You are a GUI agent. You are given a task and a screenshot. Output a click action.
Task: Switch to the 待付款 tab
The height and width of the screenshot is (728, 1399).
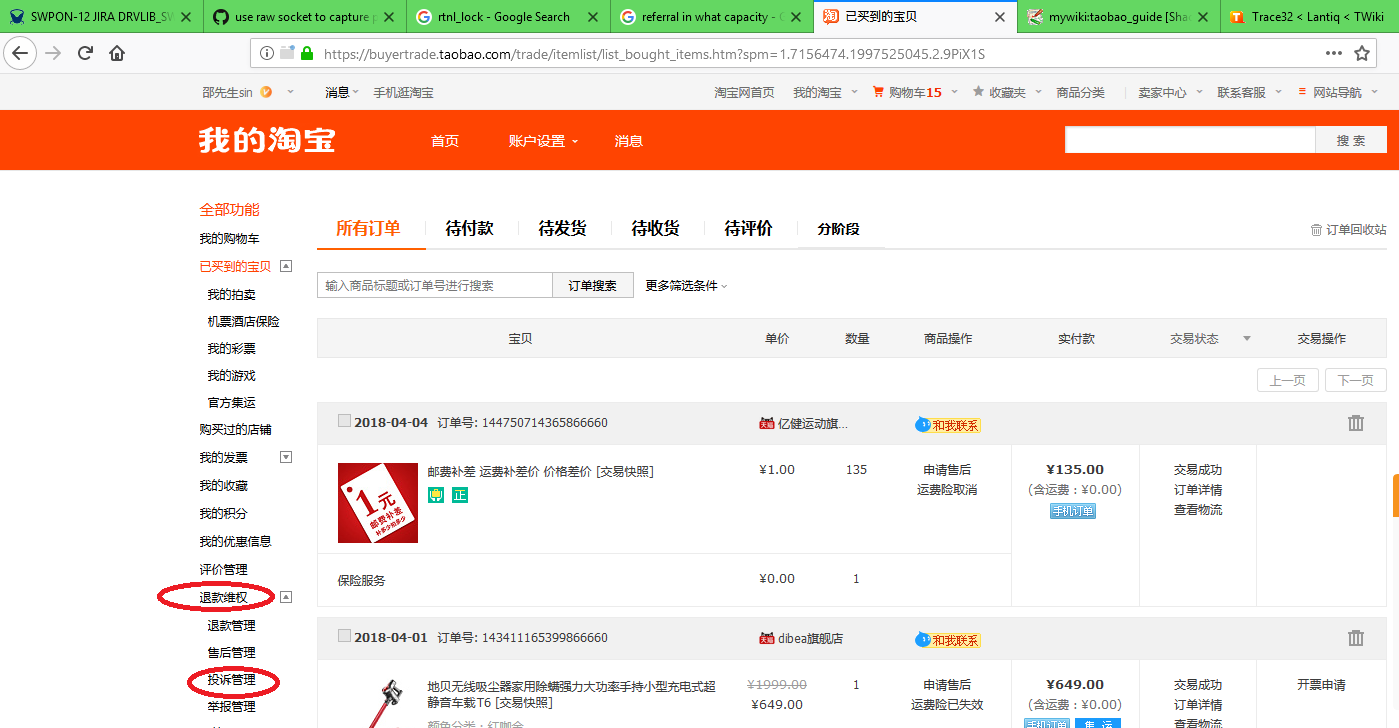tap(469, 227)
